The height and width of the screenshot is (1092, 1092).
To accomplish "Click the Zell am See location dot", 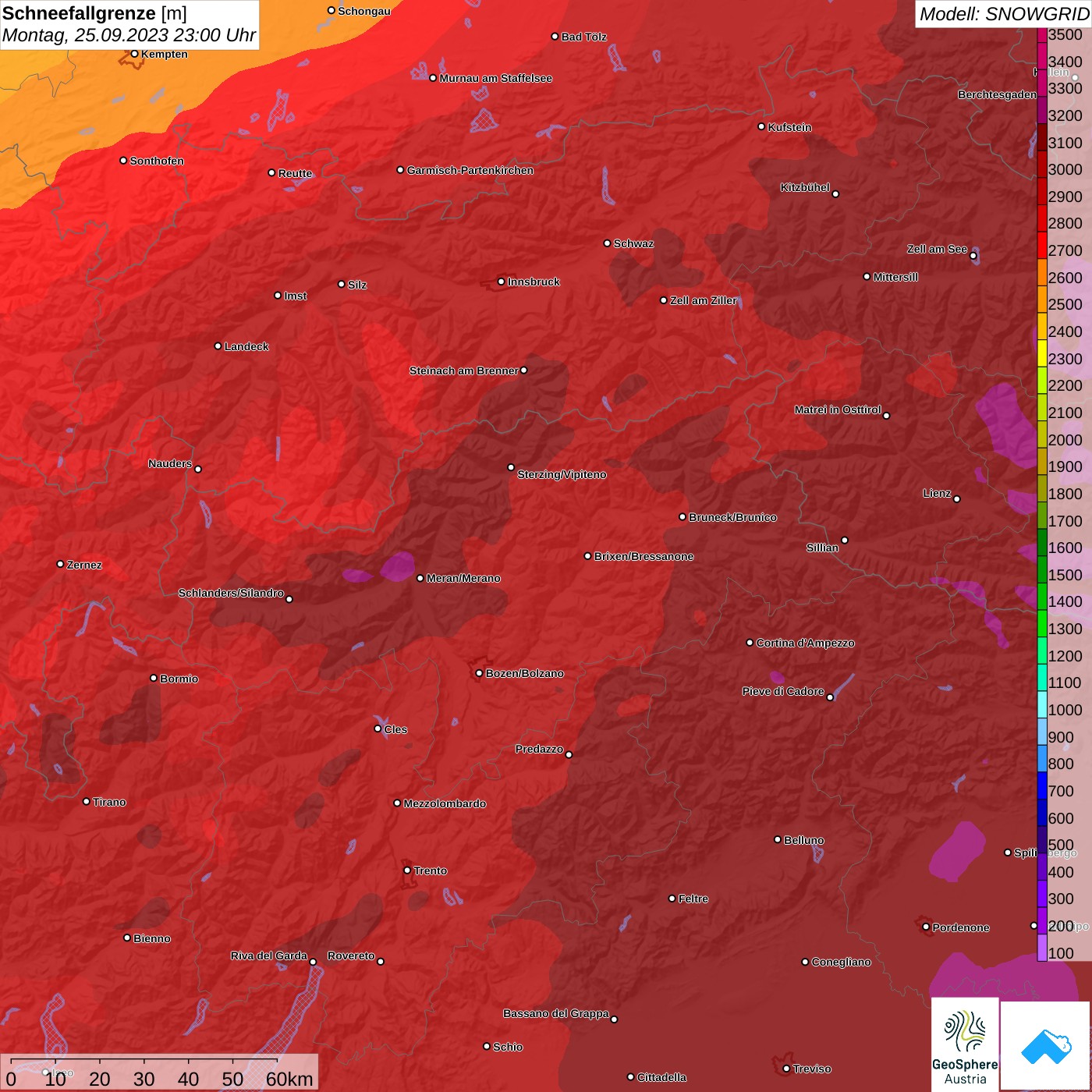I will pos(973,255).
